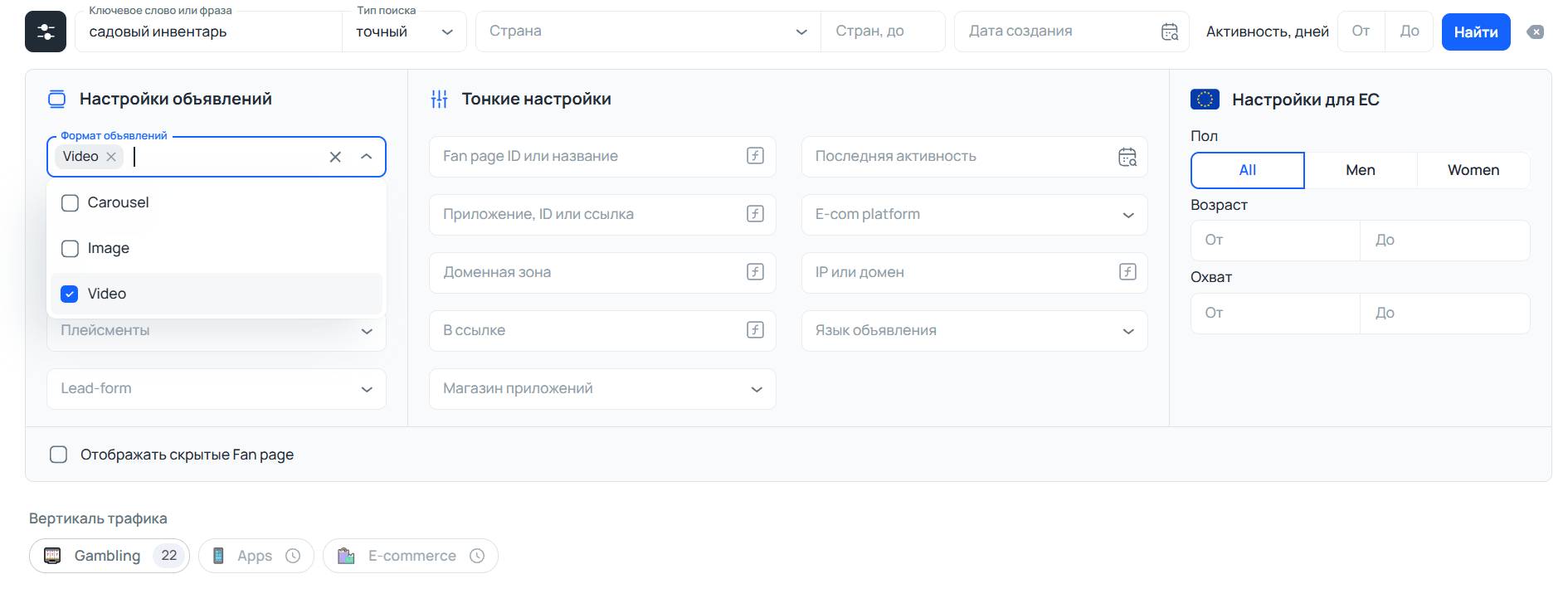Click function icon in Доменная зона field

tap(755, 272)
